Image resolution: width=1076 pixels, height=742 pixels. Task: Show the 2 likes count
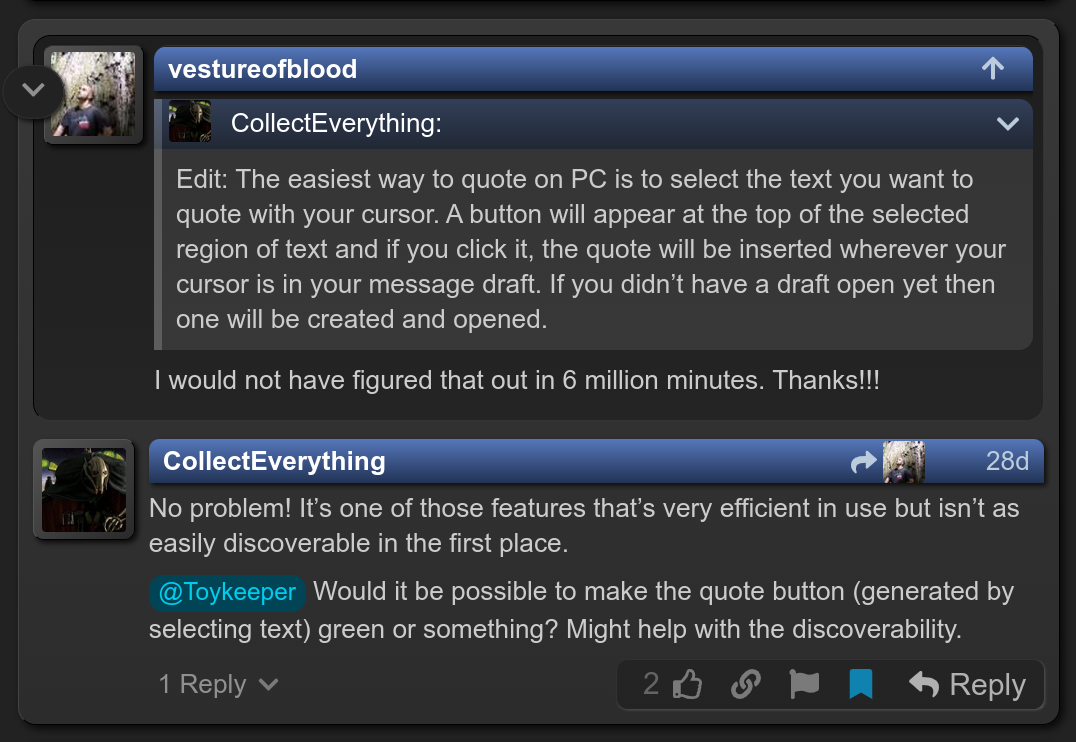pos(651,684)
